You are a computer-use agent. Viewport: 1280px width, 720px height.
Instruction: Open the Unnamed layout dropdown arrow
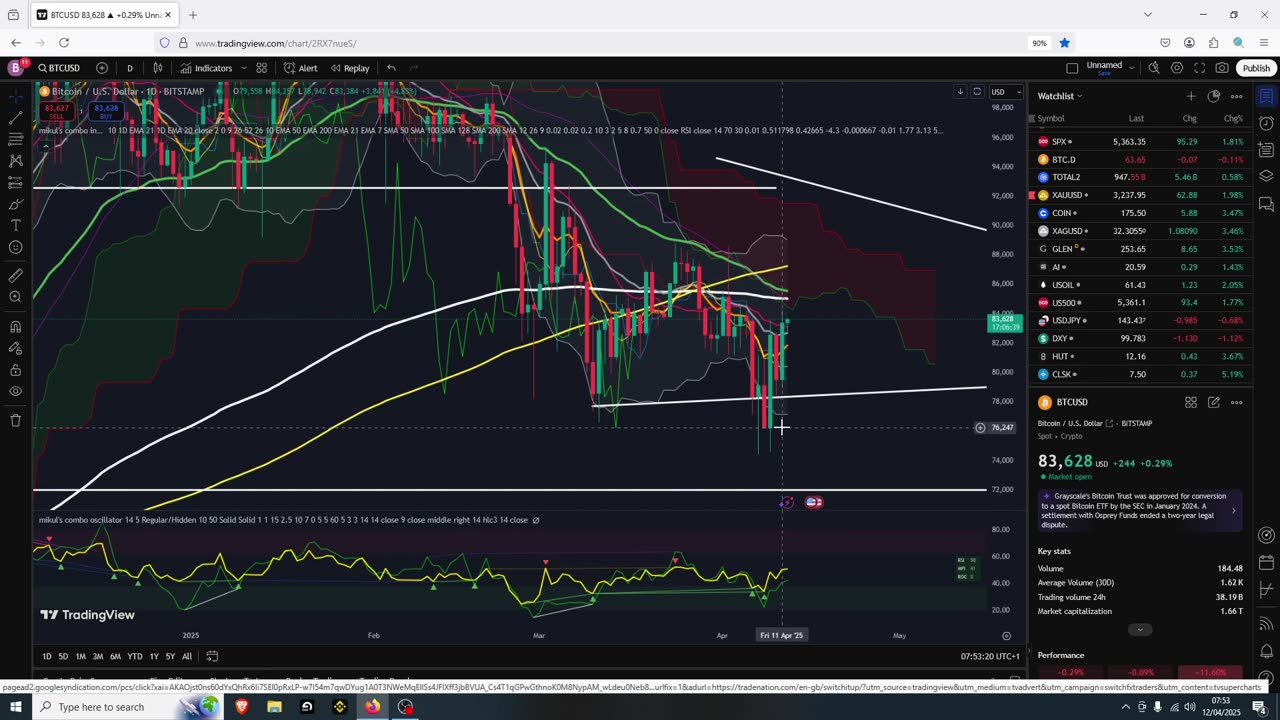1131,67
